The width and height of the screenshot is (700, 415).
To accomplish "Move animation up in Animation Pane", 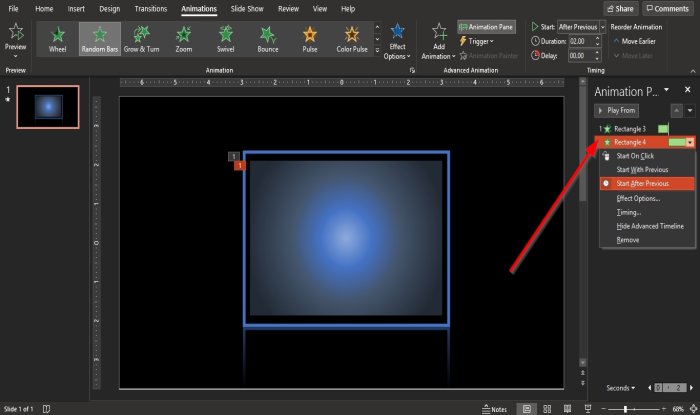I will tap(677, 111).
